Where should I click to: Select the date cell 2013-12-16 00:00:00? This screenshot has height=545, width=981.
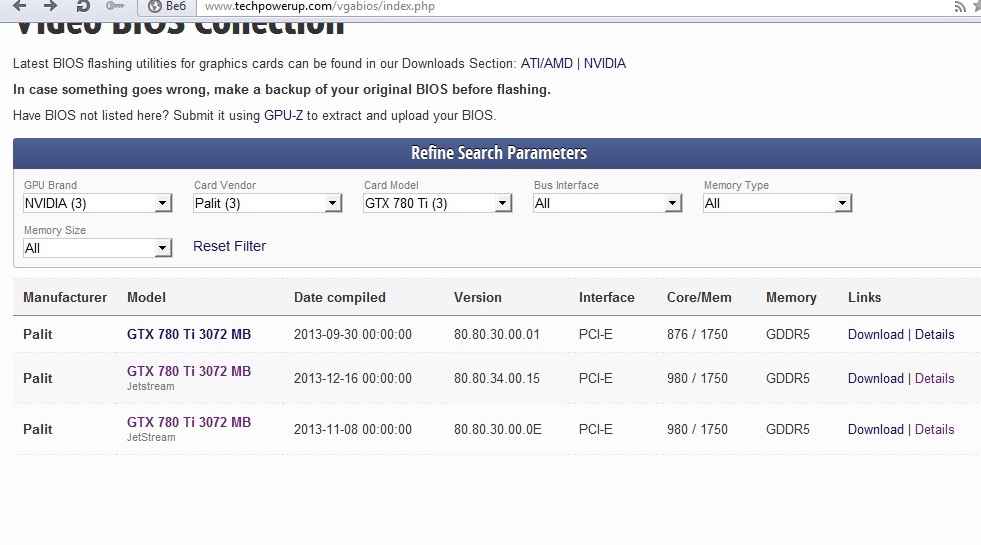click(353, 378)
